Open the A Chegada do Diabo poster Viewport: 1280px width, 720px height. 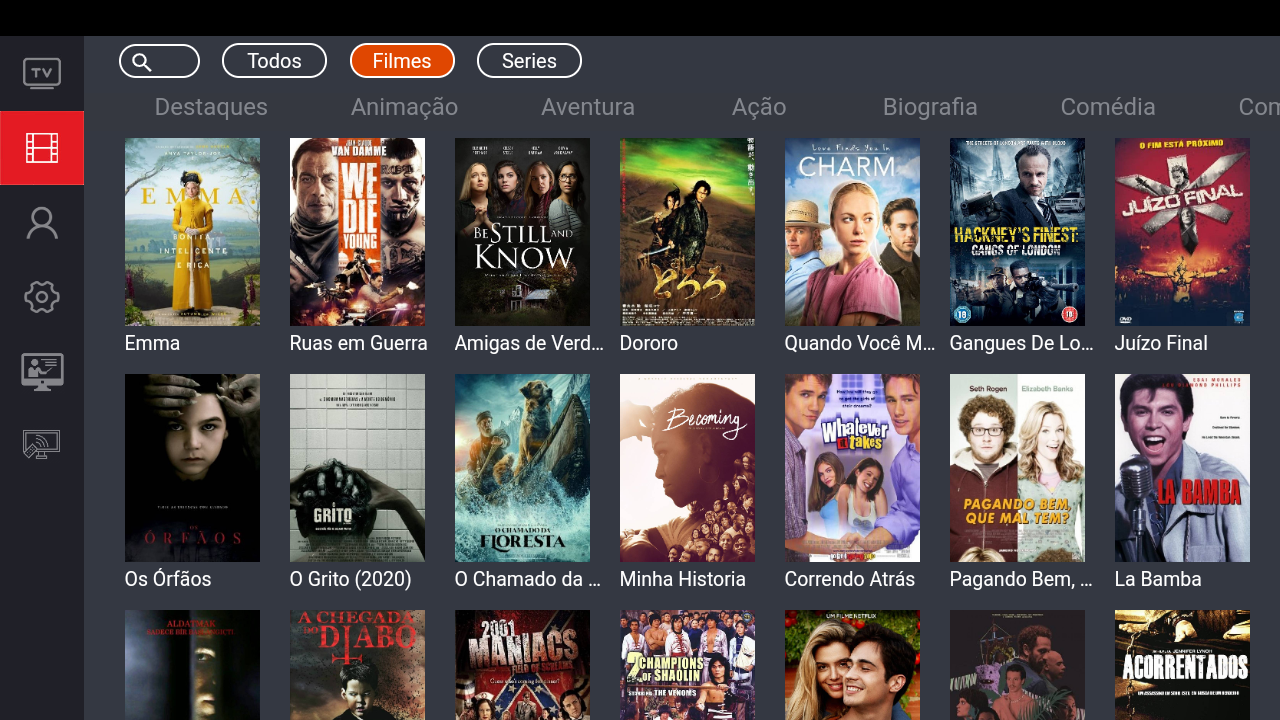[357, 665]
